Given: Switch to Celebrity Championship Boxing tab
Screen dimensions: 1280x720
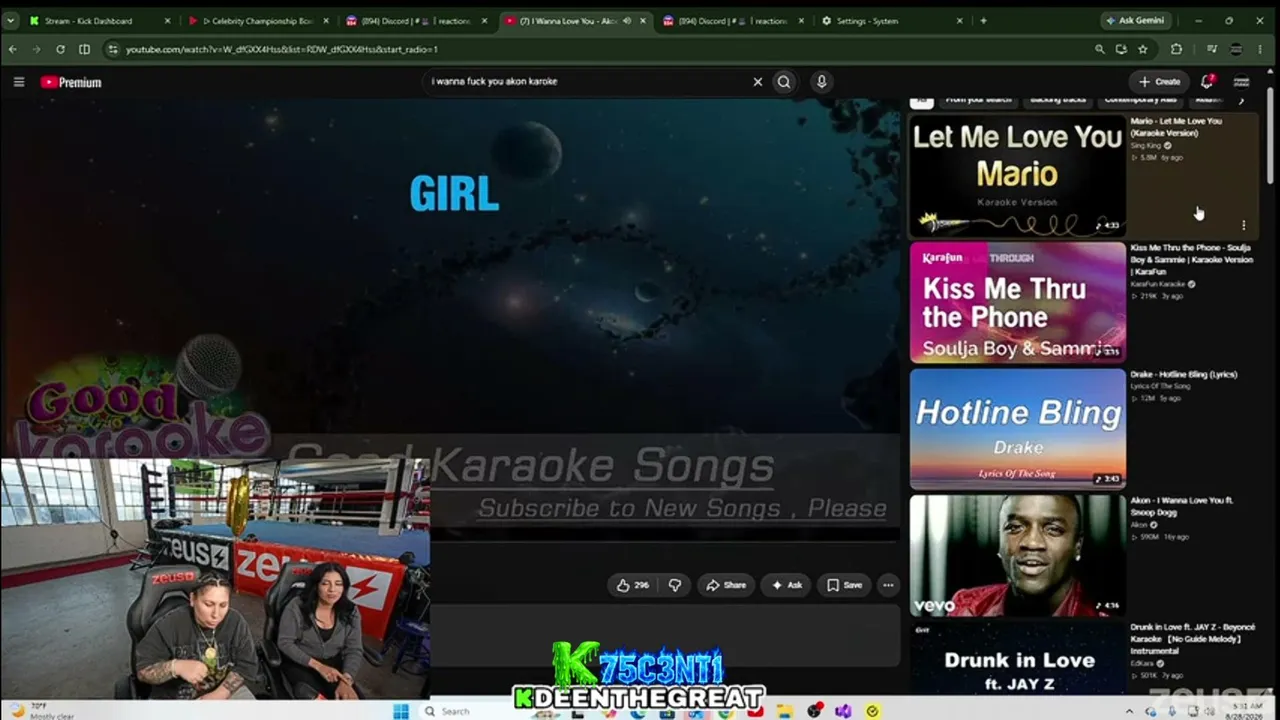Looking at the screenshot, I should [x=259, y=21].
